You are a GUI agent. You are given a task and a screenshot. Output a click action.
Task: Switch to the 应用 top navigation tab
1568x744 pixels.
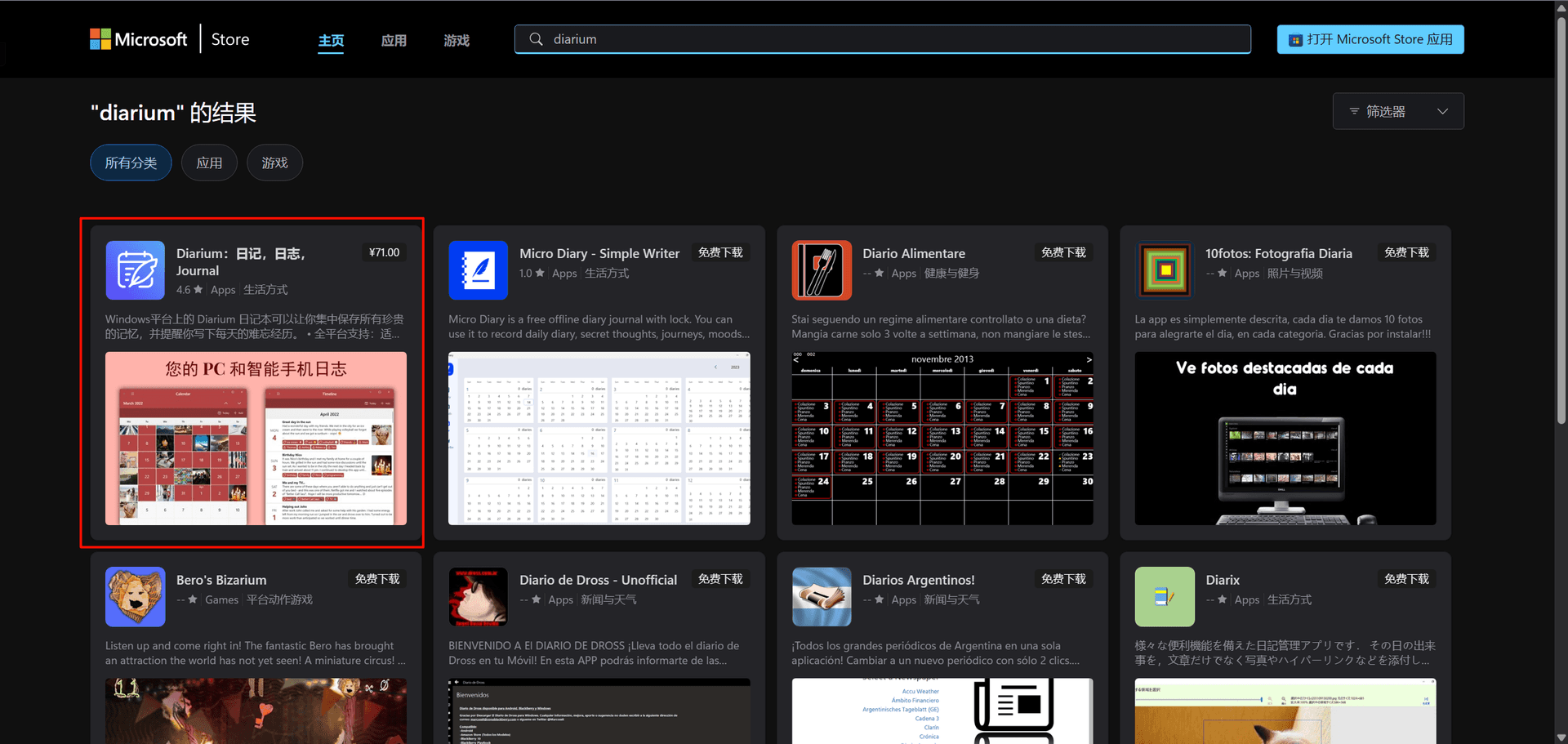click(394, 40)
